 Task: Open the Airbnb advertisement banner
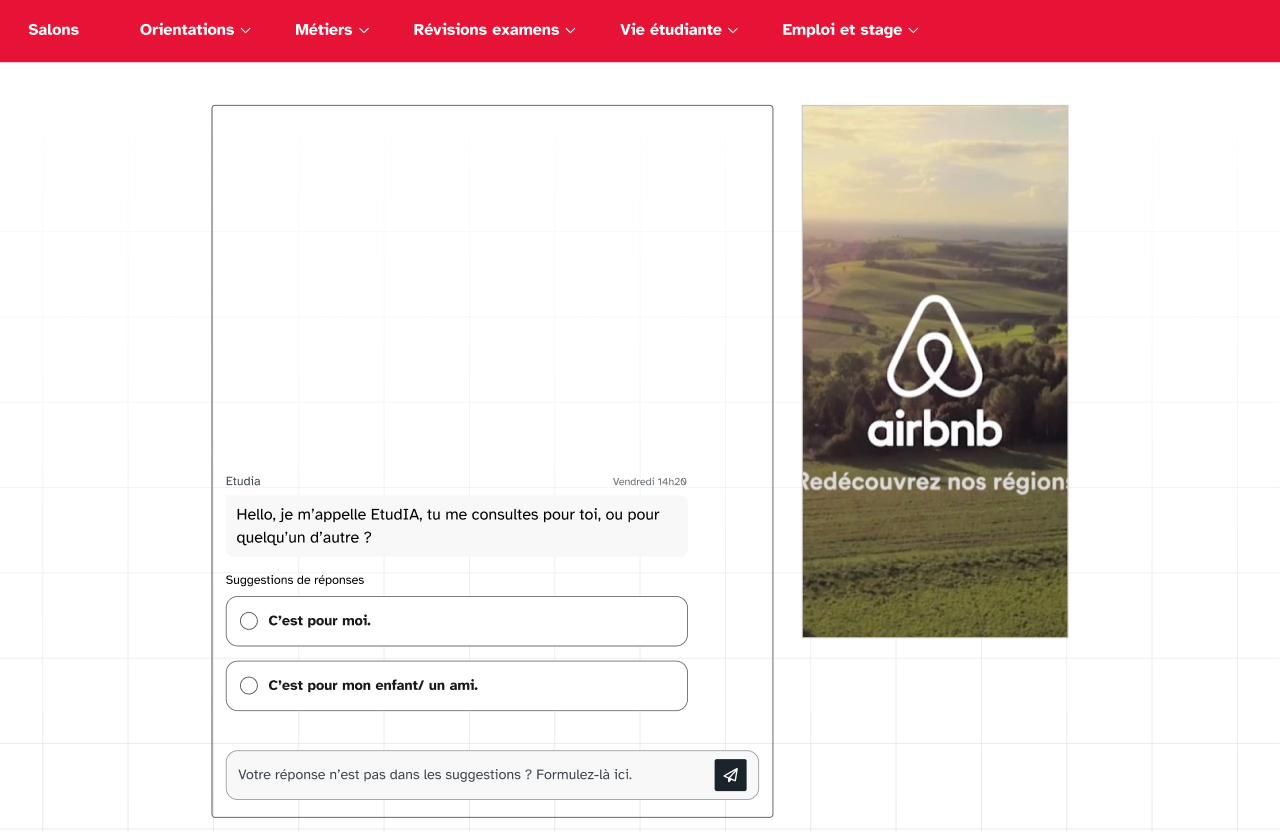(935, 371)
